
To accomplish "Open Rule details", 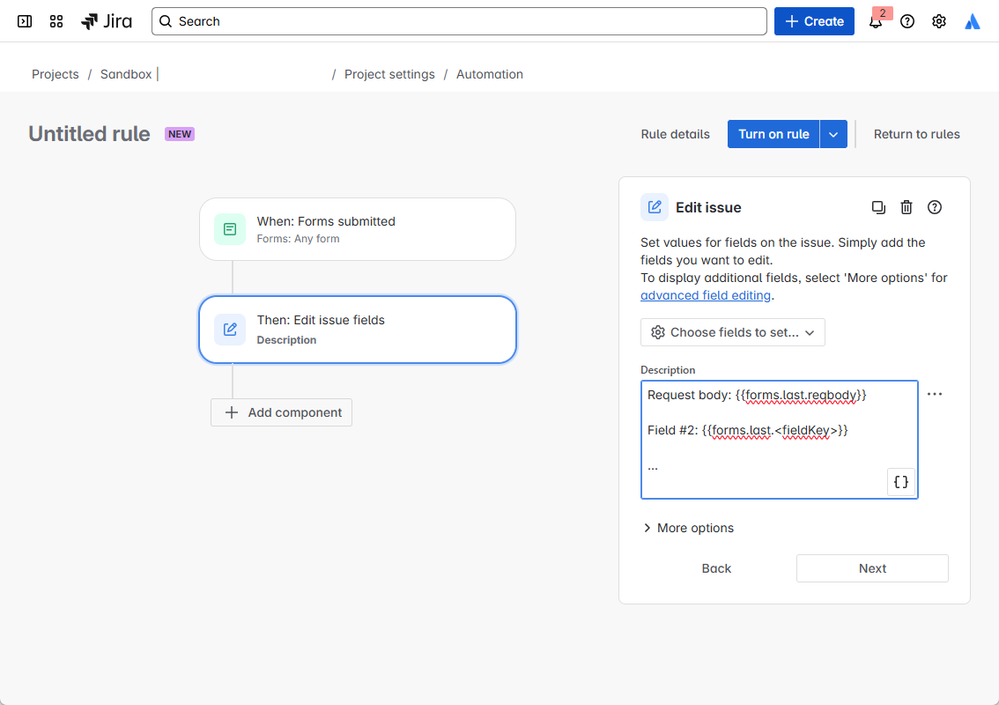I will (675, 134).
